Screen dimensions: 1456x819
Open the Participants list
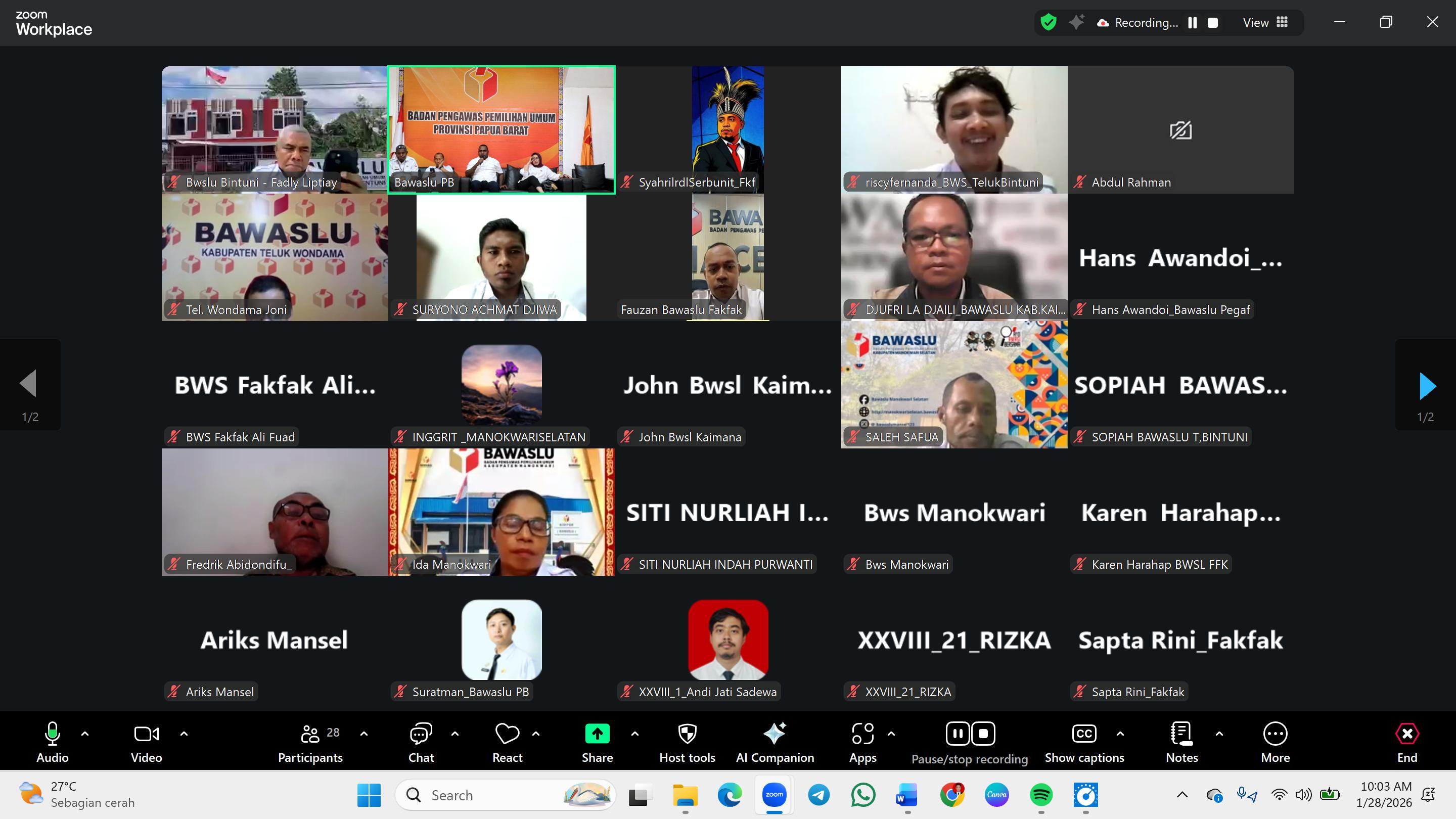310,734
